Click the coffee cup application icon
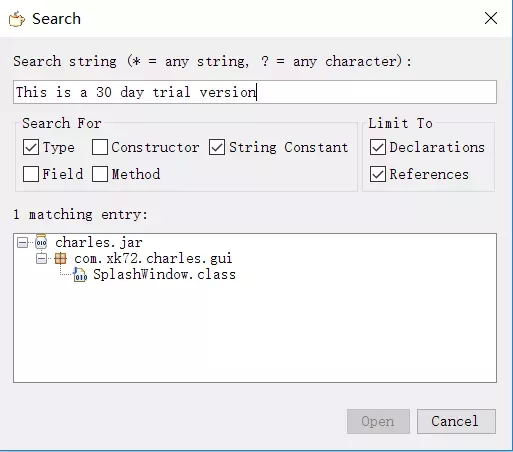 pos(17,19)
